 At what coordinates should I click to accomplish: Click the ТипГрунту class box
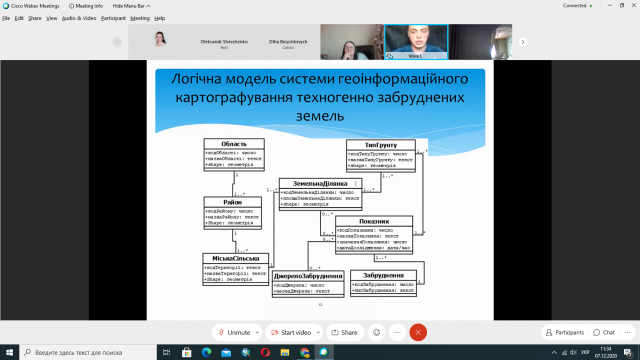click(x=381, y=156)
